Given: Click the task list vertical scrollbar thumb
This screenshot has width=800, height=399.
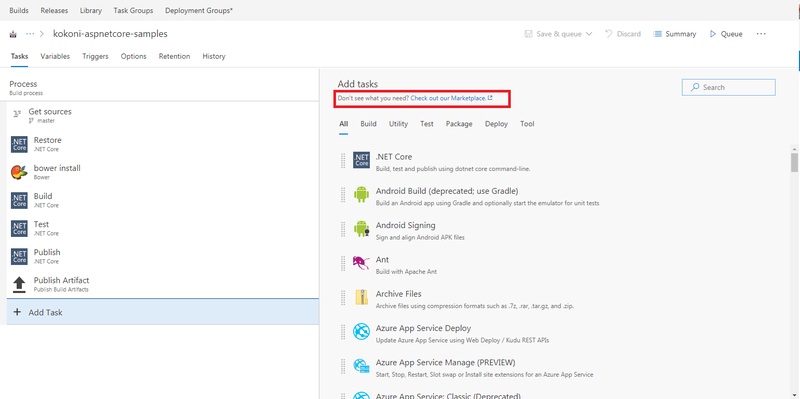Looking at the screenshot, I should click(x=794, y=162).
